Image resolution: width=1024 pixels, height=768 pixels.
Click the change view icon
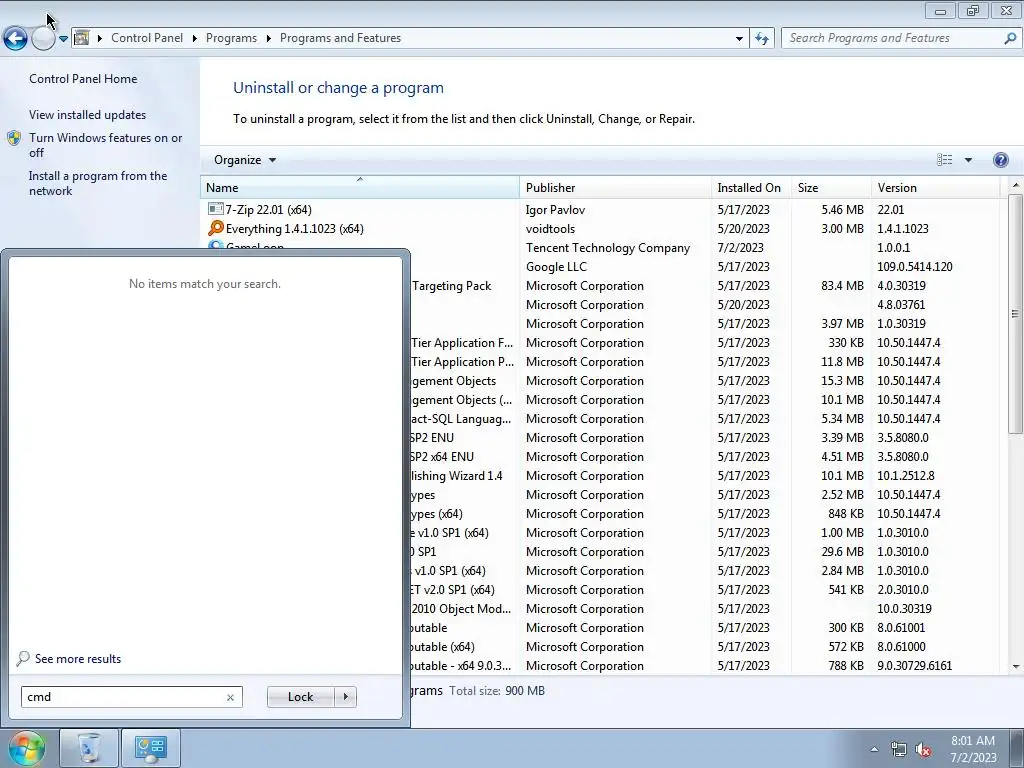tap(944, 160)
